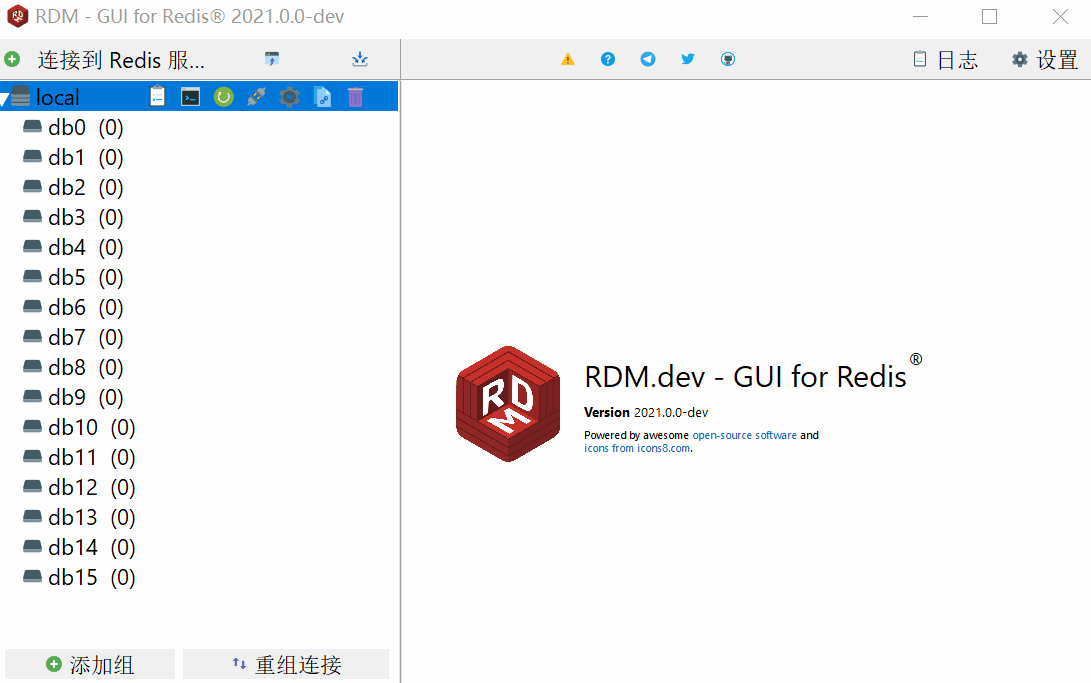Screen dimensions: 1091x683
Task: Select the db15 database
Action: tap(70, 577)
